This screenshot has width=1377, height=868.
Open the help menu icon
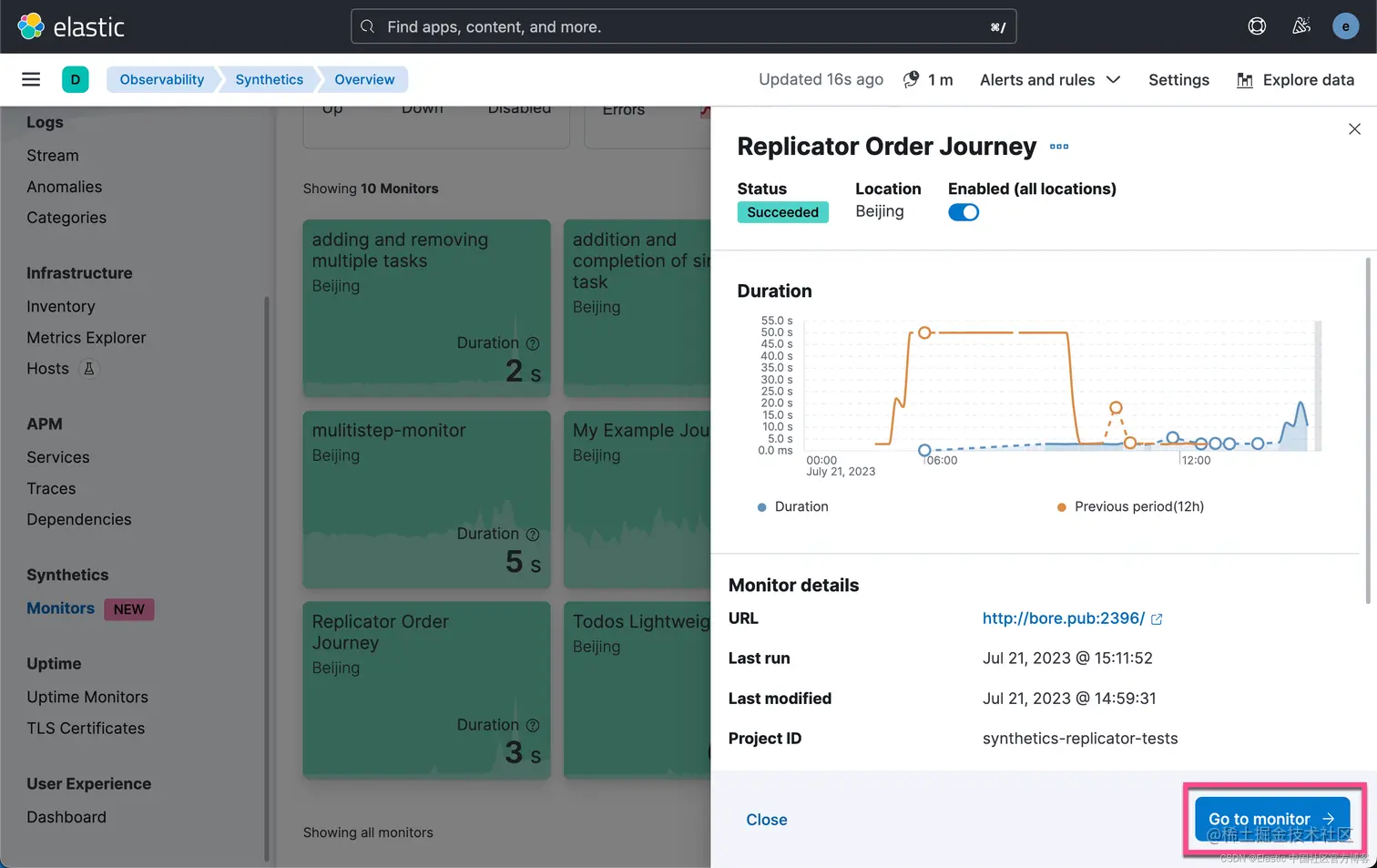tap(1257, 26)
